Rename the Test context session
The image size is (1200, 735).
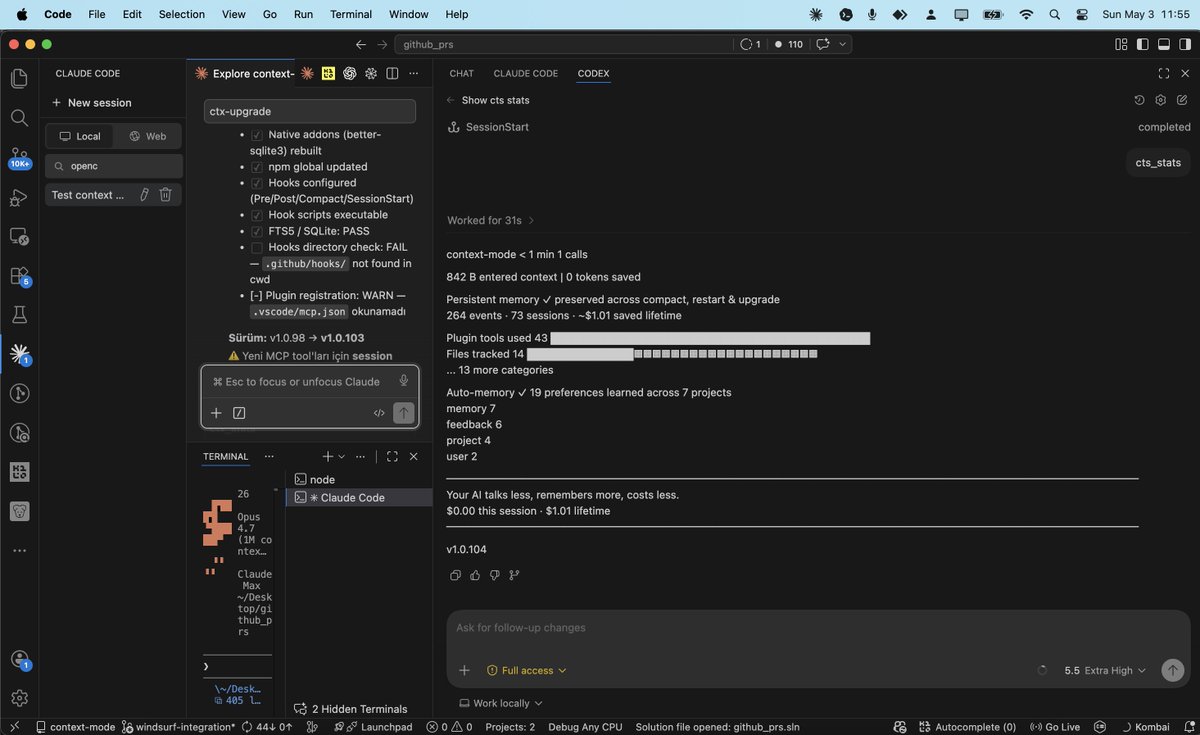144,195
